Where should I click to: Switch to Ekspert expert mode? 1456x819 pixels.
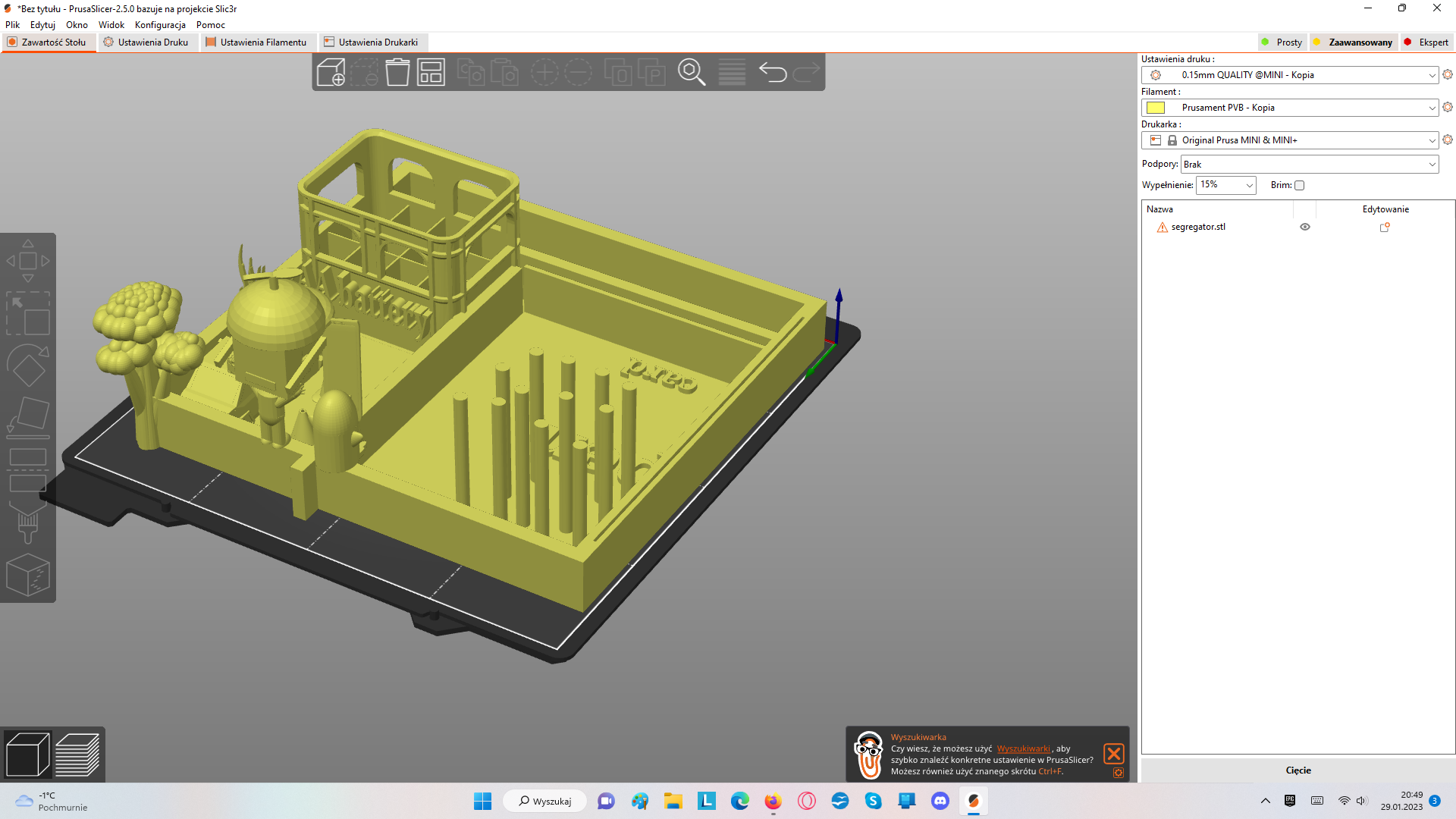(1426, 42)
